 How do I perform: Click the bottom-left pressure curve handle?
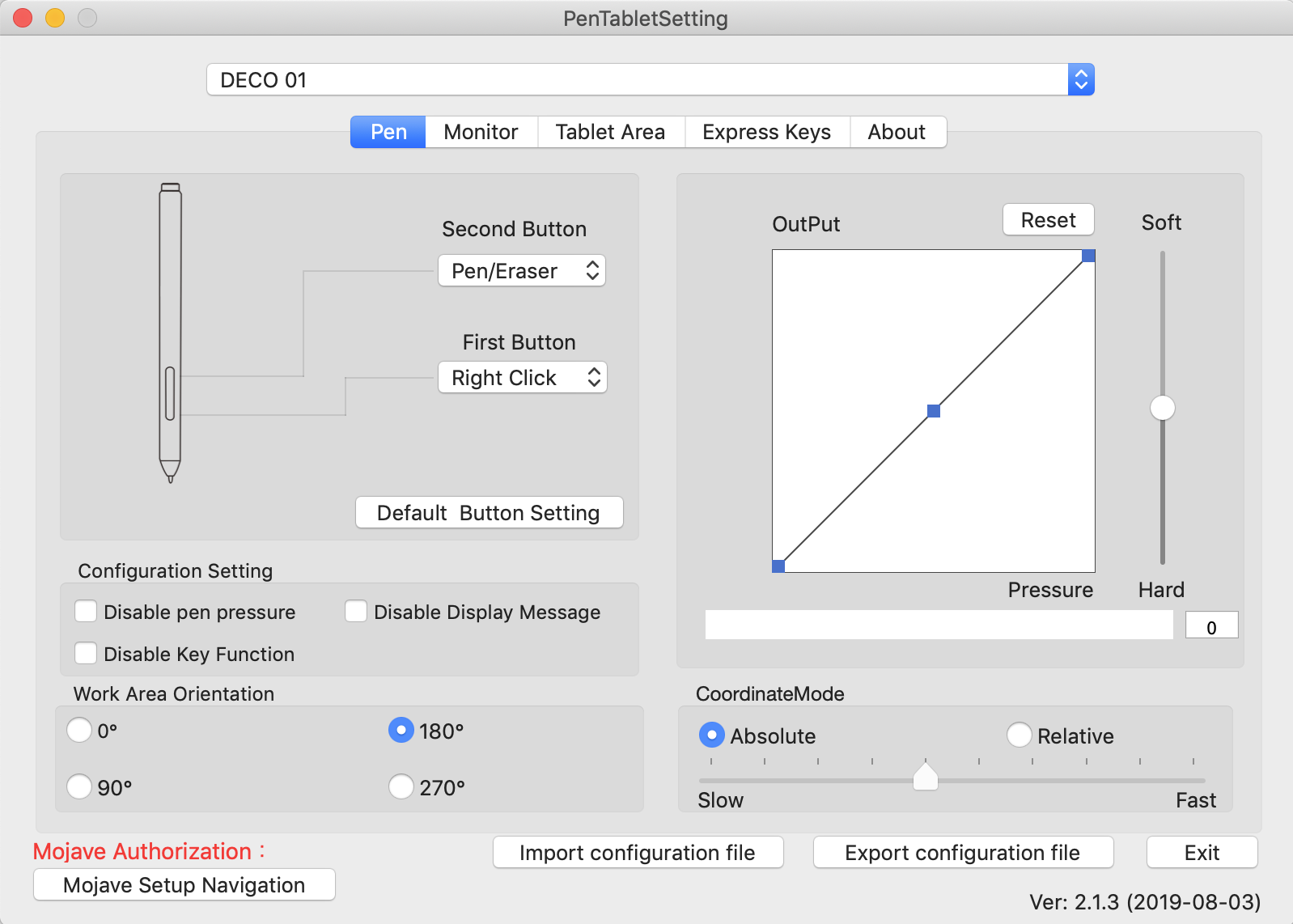[778, 566]
